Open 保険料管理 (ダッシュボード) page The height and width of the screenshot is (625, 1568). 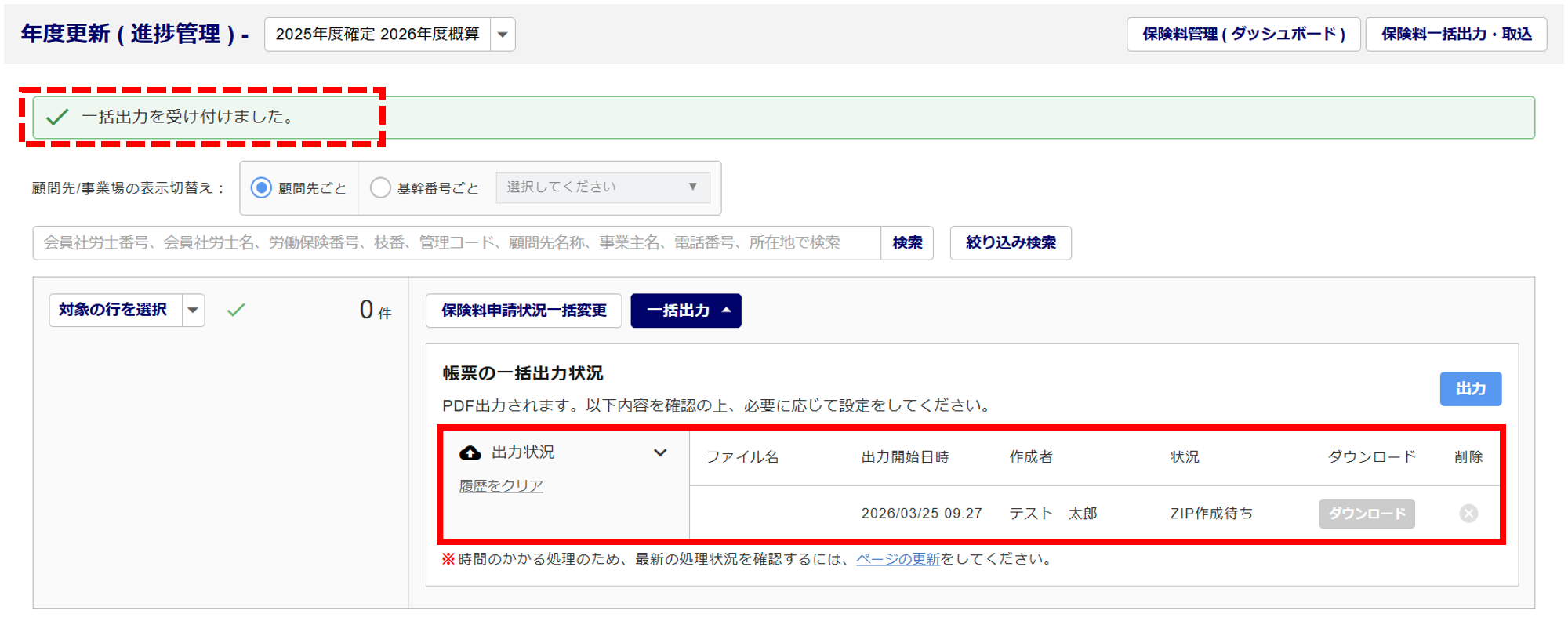click(1243, 35)
